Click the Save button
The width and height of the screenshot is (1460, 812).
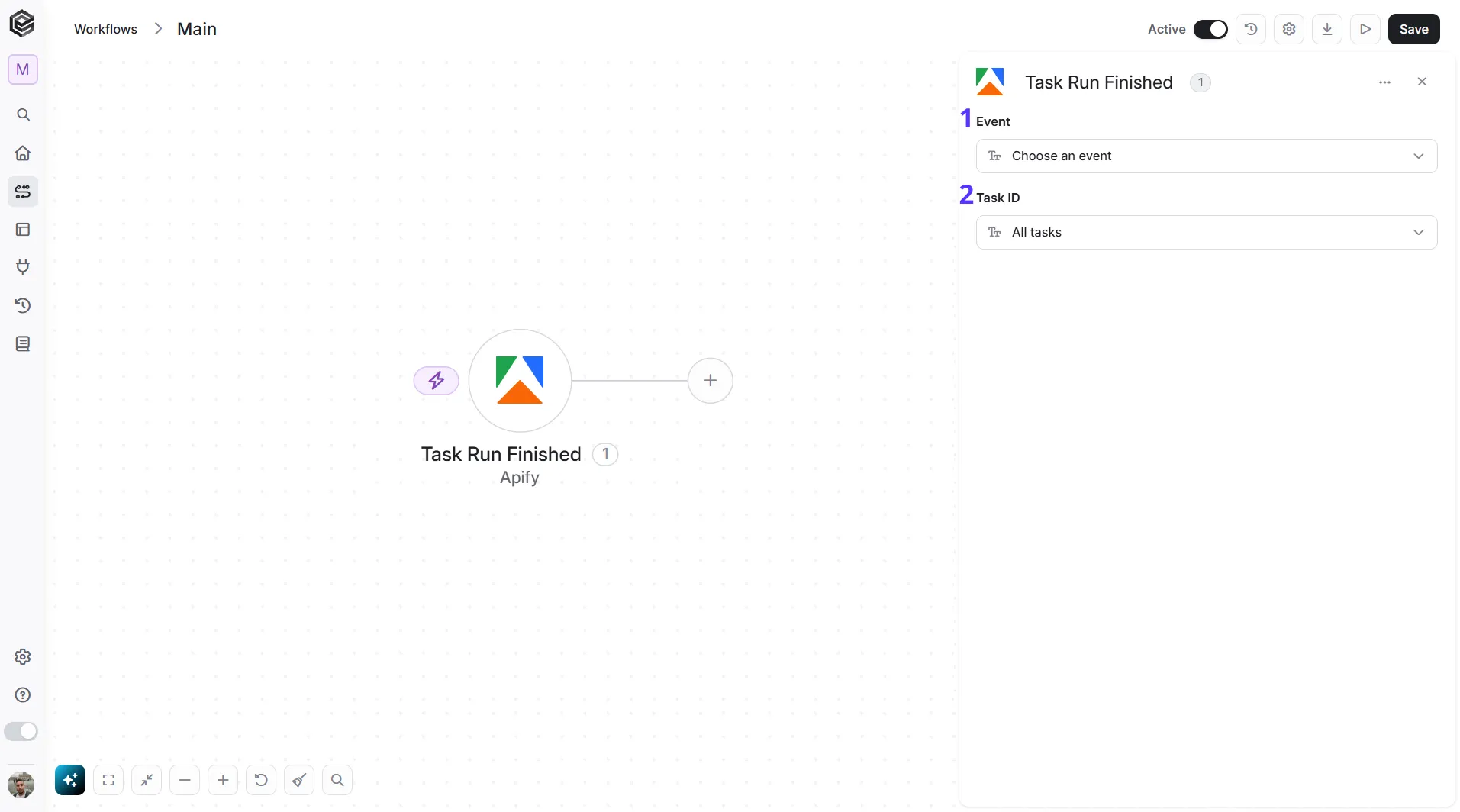(1413, 29)
